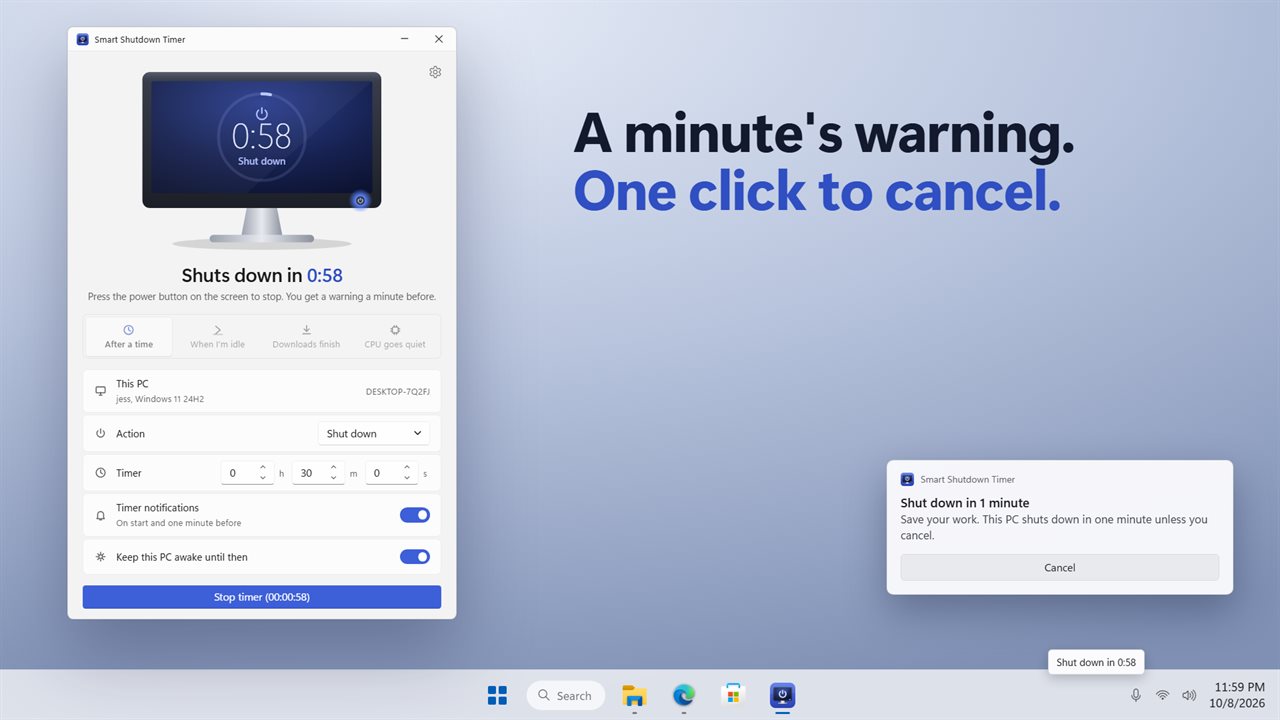Increase the timer hours value
This screenshot has height=720, width=1280.
(263, 468)
